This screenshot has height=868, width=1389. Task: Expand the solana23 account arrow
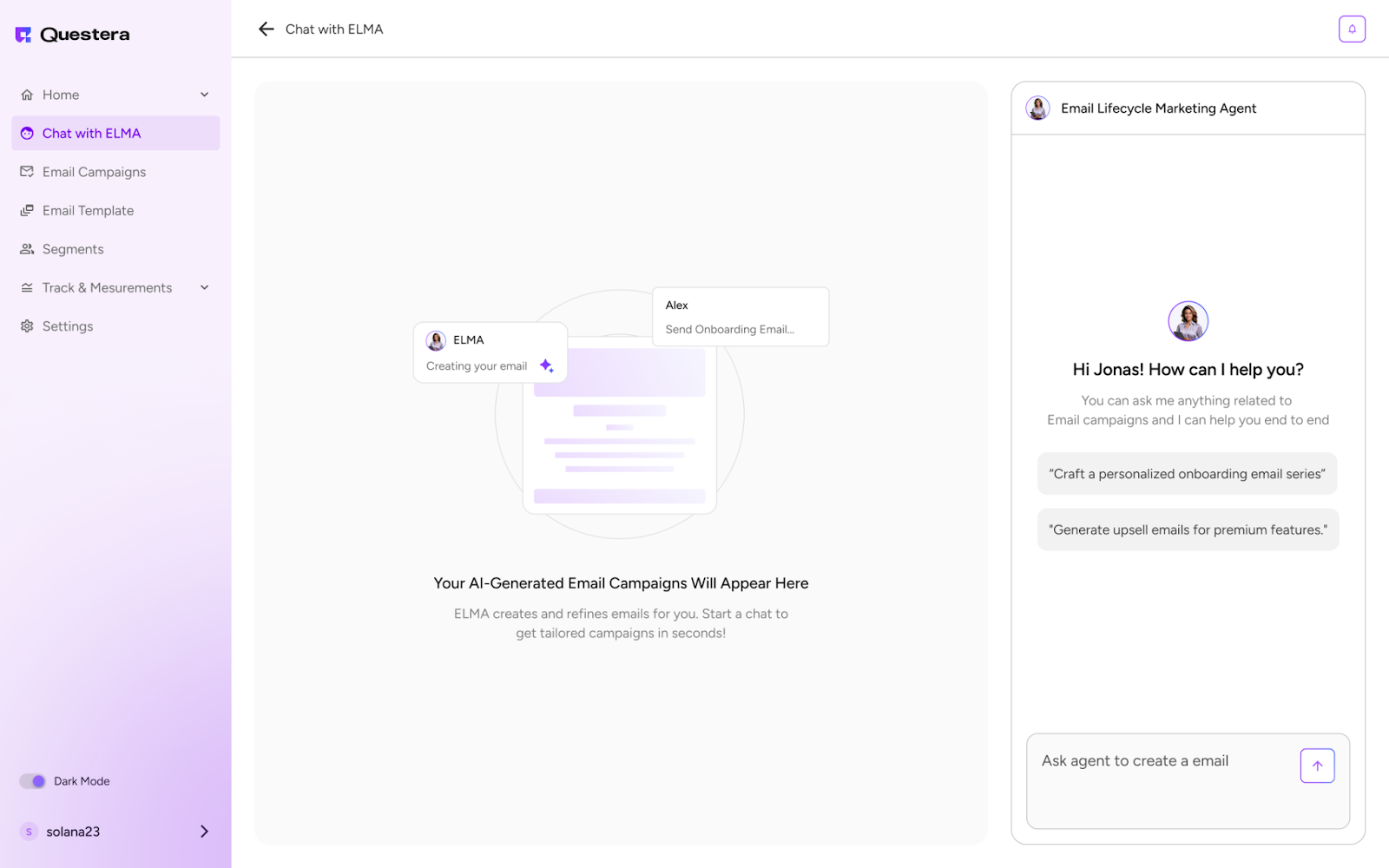[x=205, y=832]
